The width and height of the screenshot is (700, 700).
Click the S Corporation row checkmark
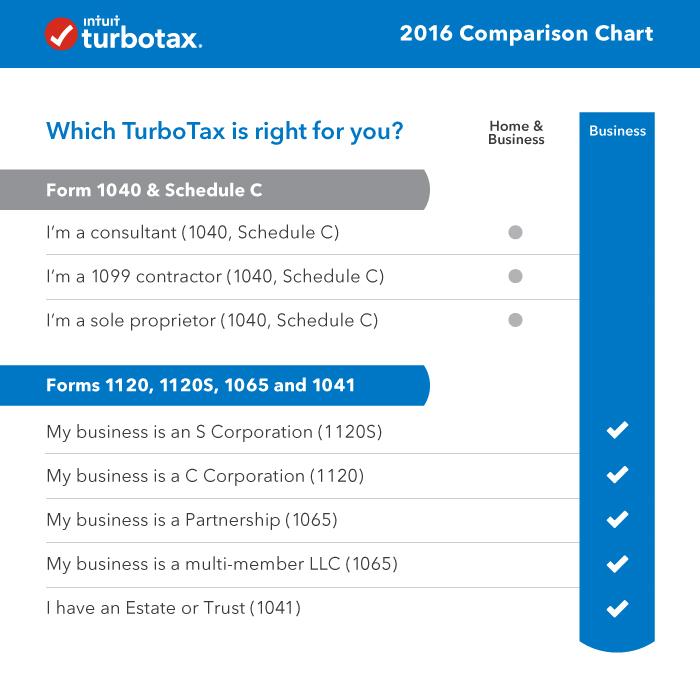617,431
